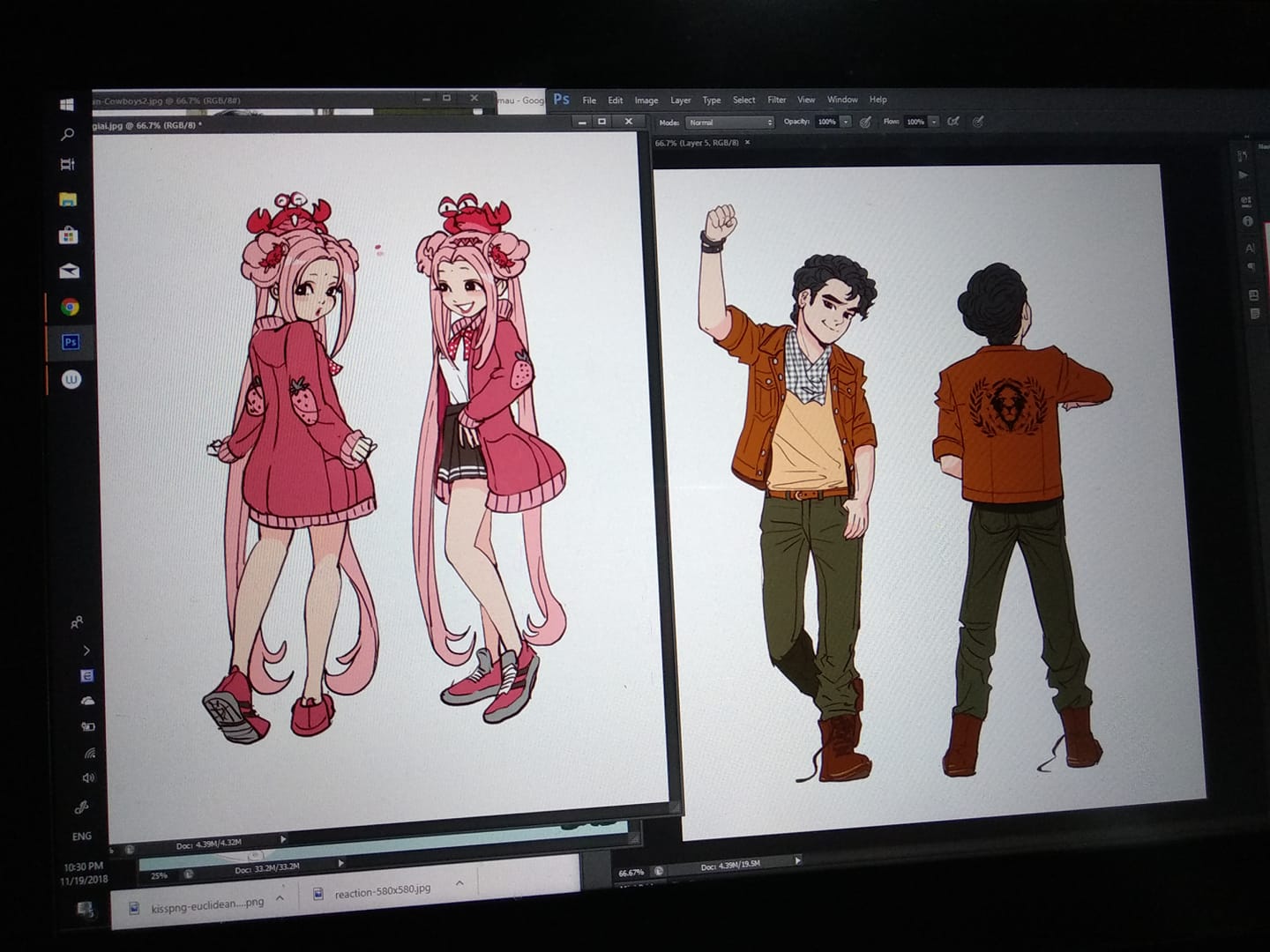This screenshot has width=1270, height=952.
Task: Open the Wi-Fi network tray icon
Action: coord(88,754)
